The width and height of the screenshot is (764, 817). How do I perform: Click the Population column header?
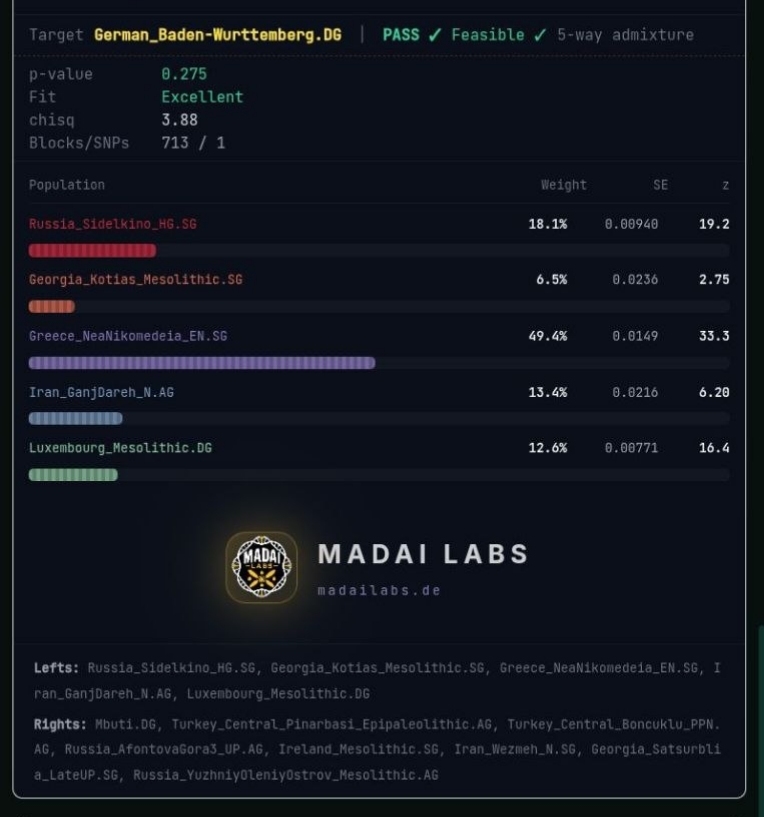click(67, 185)
